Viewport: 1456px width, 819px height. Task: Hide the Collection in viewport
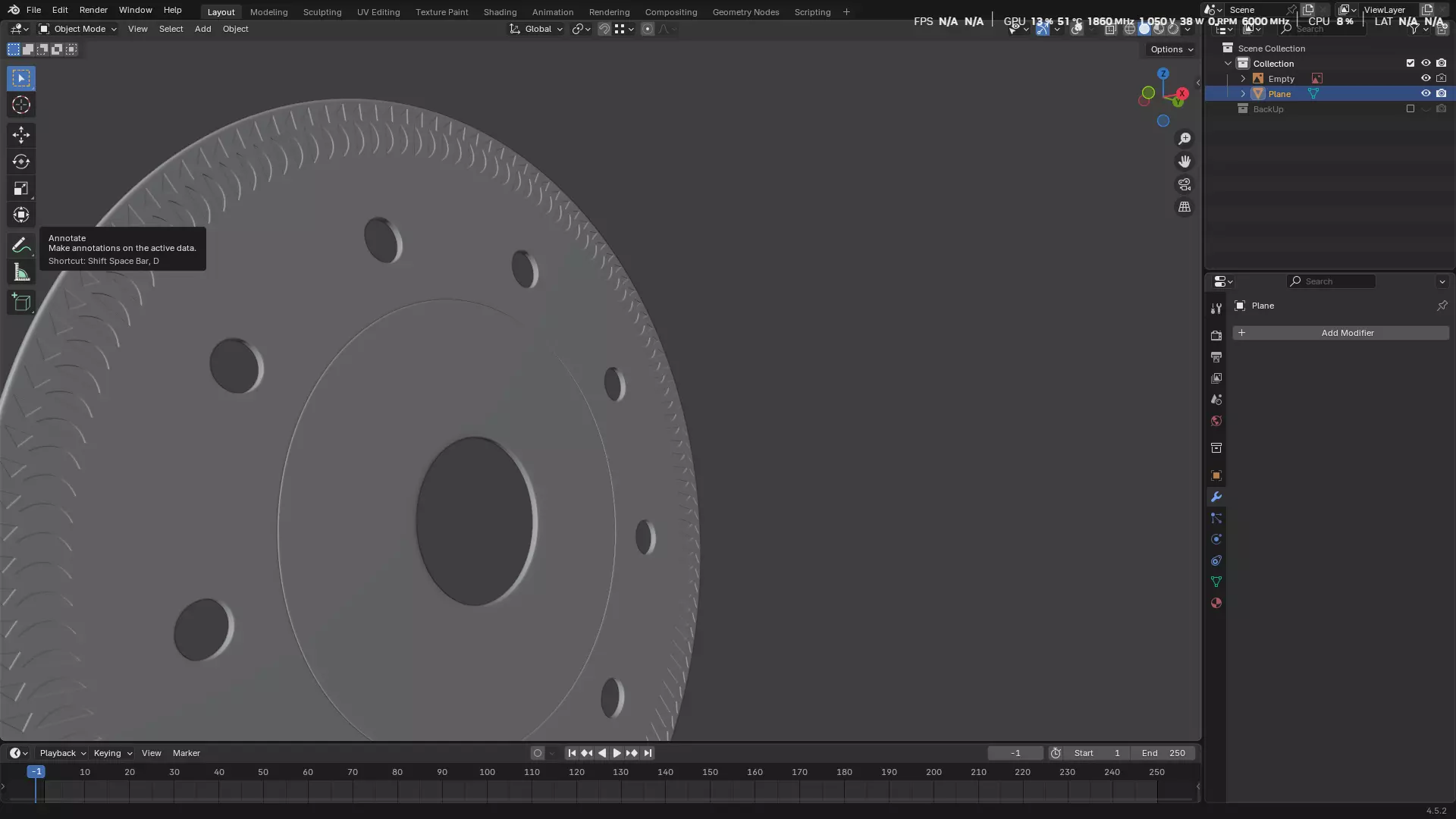(1426, 63)
